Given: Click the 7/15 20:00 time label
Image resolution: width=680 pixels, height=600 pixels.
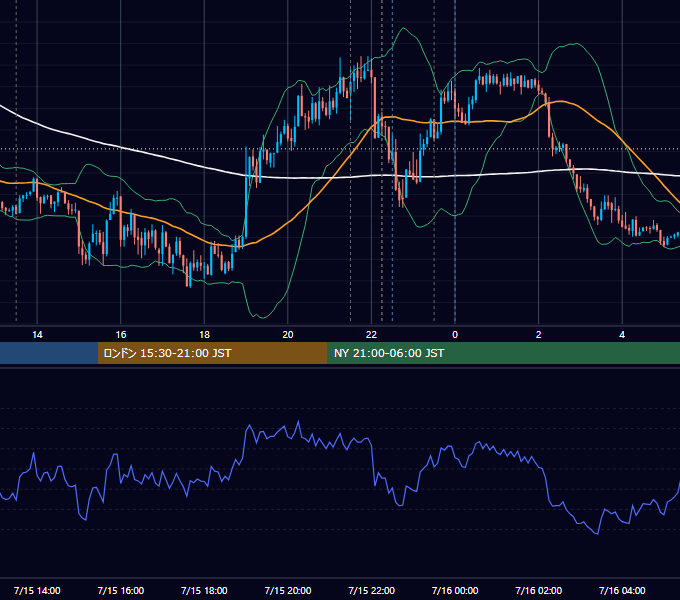Looking at the screenshot, I should [x=288, y=590].
